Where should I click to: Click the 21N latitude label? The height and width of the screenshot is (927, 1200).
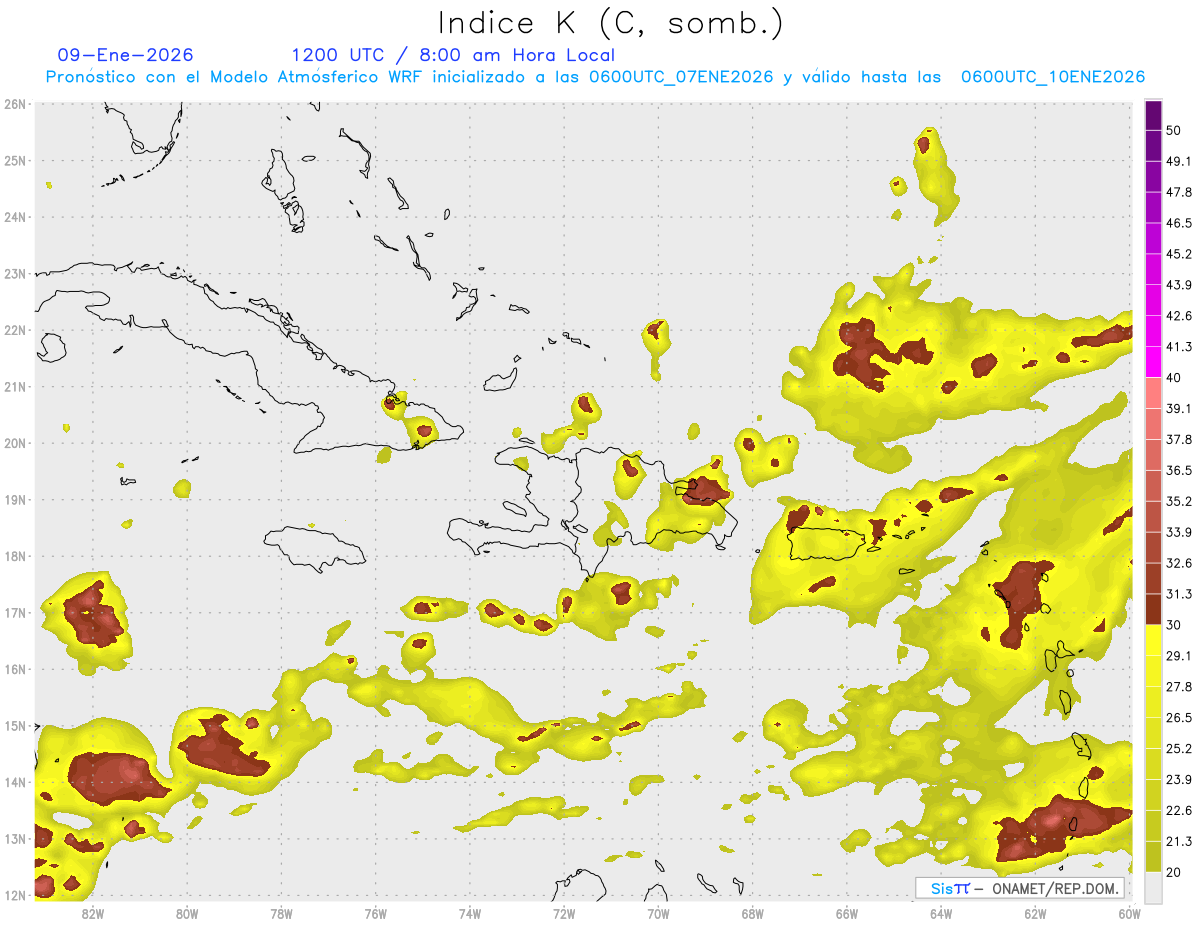click(x=15, y=386)
